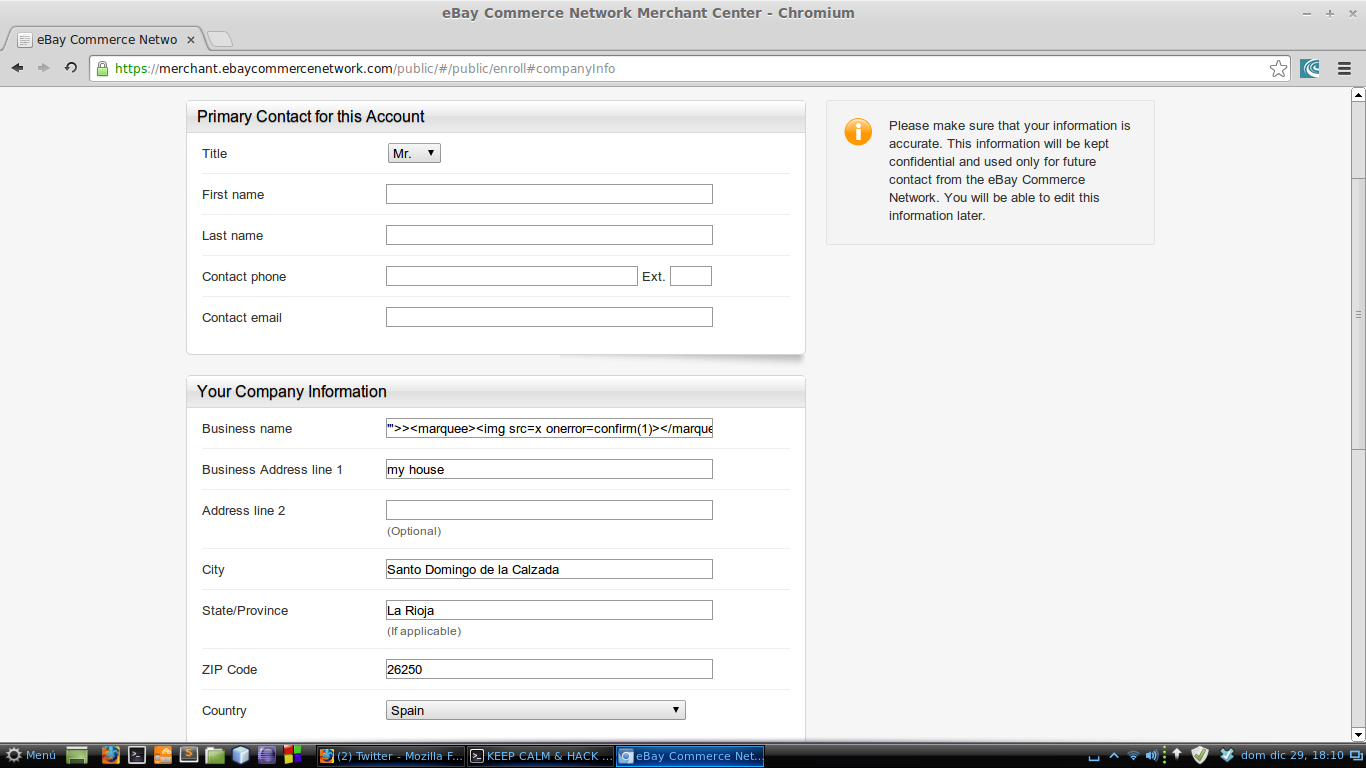
Task: Click the Contact email label
Action: [x=242, y=318]
